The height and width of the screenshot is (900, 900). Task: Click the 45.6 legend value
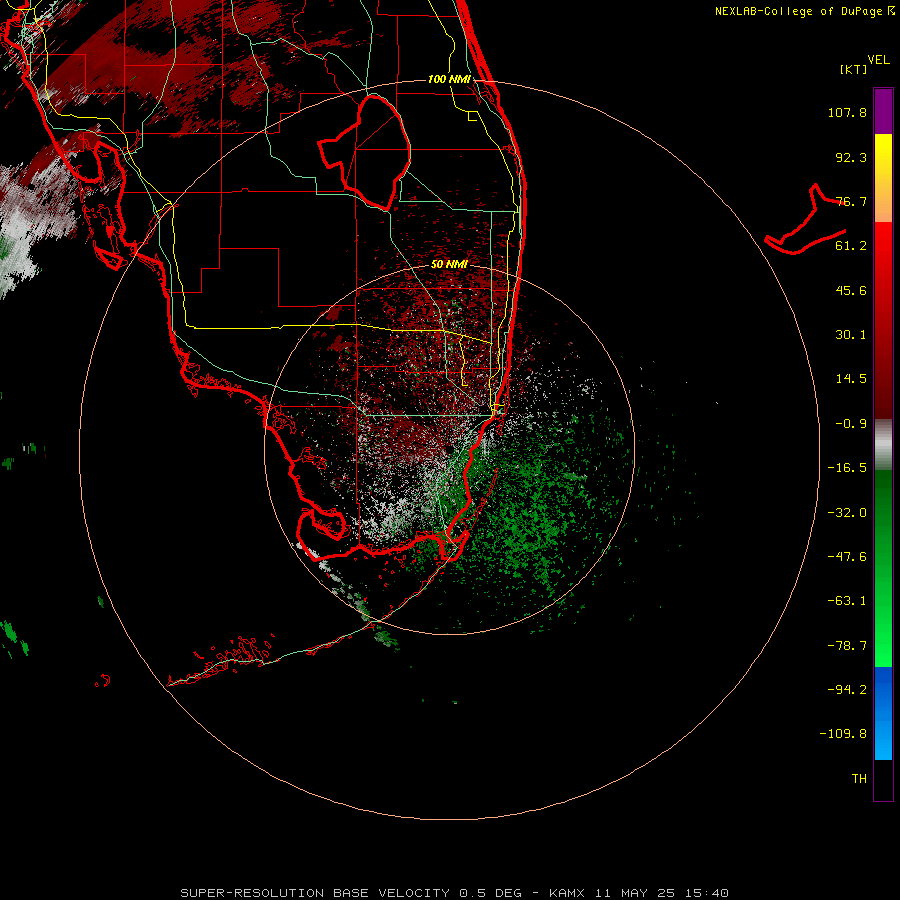pyautogui.click(x=851, y=290)
